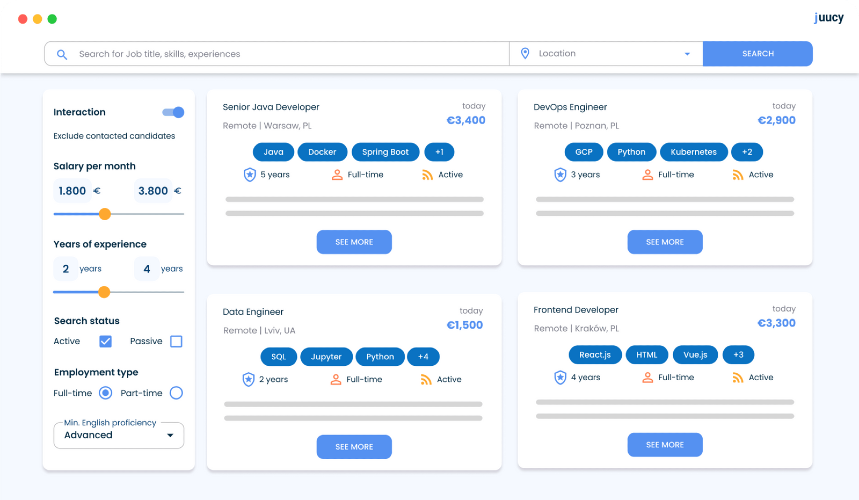The width and height of the screenshot is (859, 500).
Task: Show +3 more skills on Frontend card
Action: coord(738,355)
